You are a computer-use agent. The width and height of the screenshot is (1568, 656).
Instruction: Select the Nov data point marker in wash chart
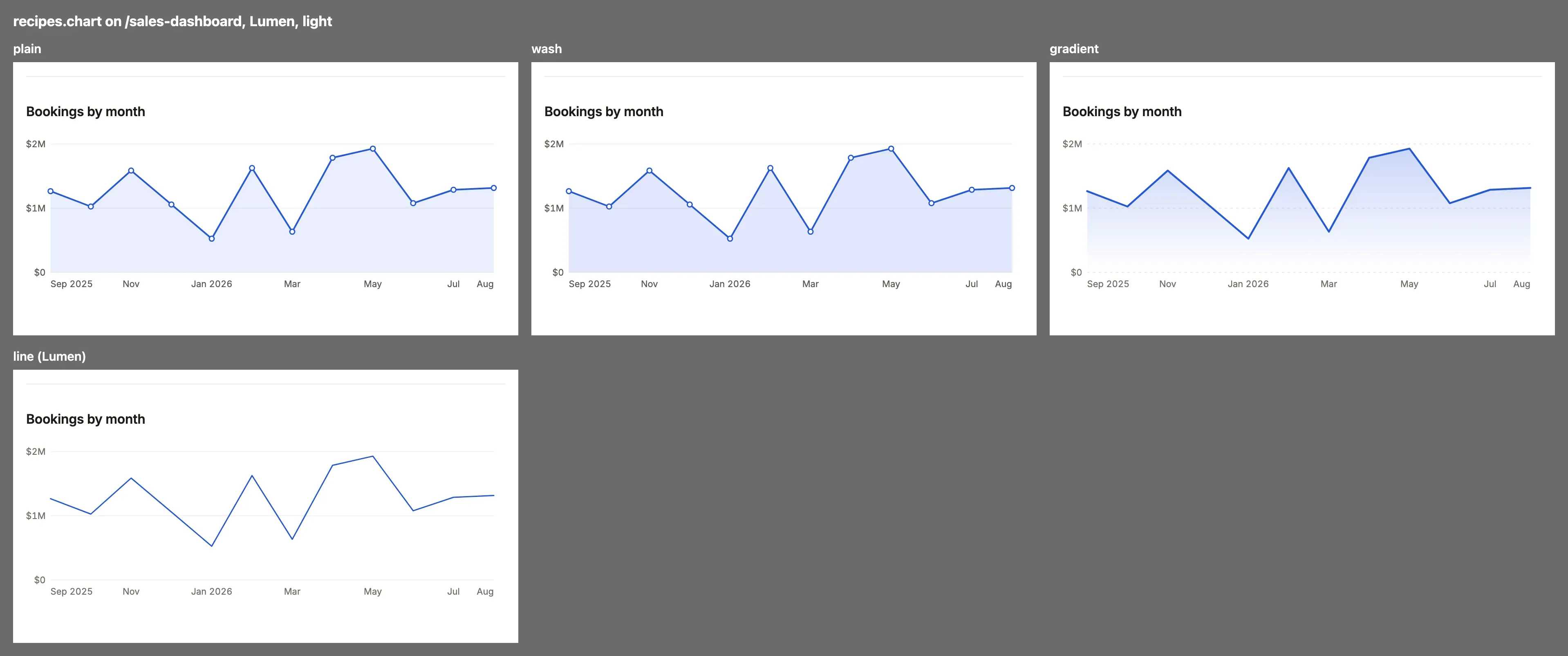(x=650, y=171)
